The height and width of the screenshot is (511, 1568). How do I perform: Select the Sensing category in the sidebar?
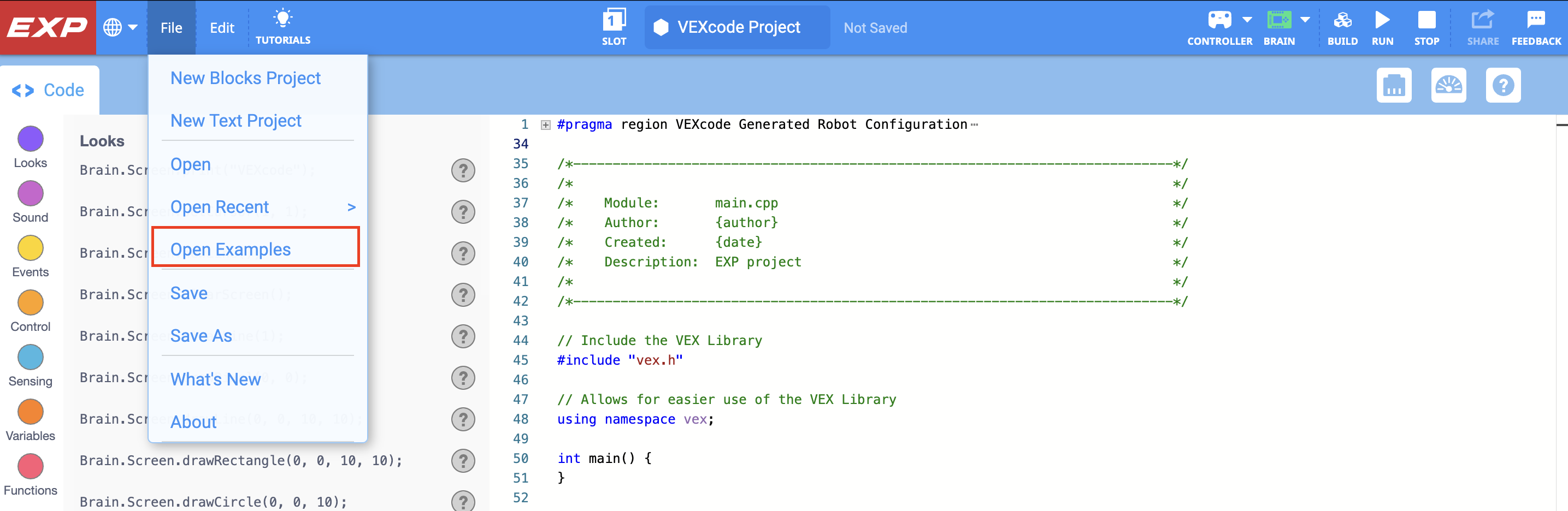tap(30, 358)
